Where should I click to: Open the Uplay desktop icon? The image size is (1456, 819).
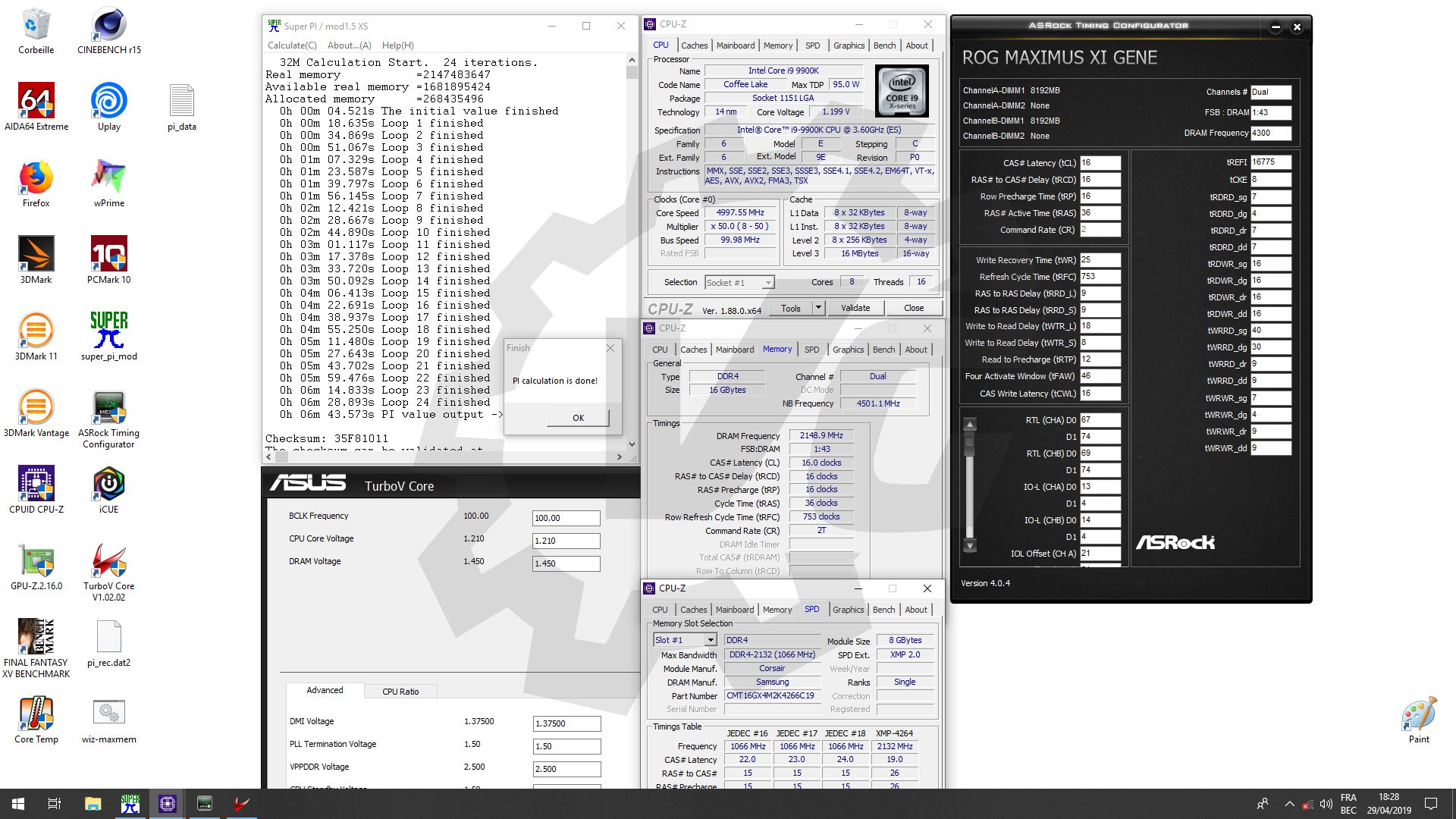tap(109, 107)
